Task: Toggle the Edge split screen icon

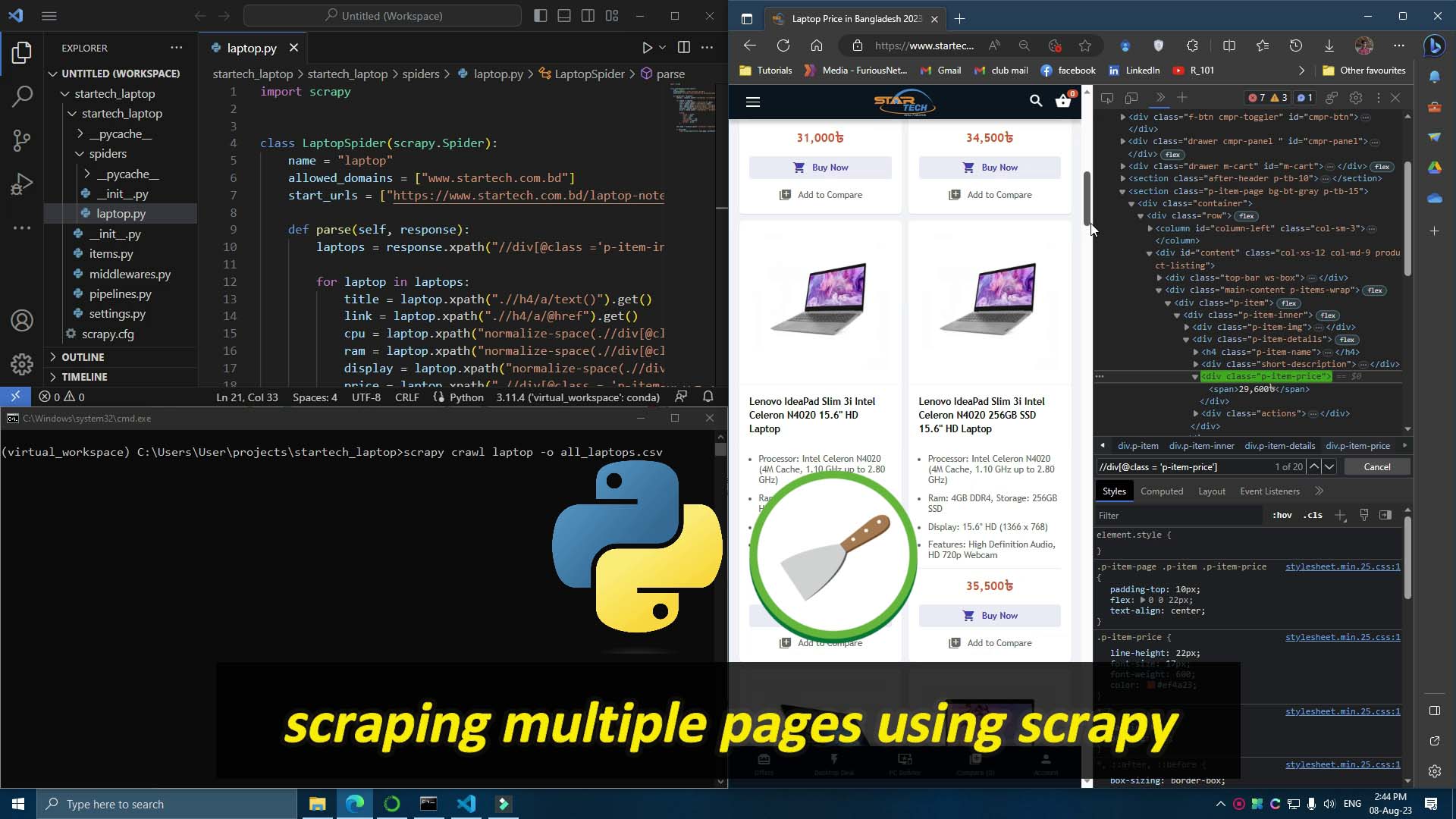Action: 1229,45
